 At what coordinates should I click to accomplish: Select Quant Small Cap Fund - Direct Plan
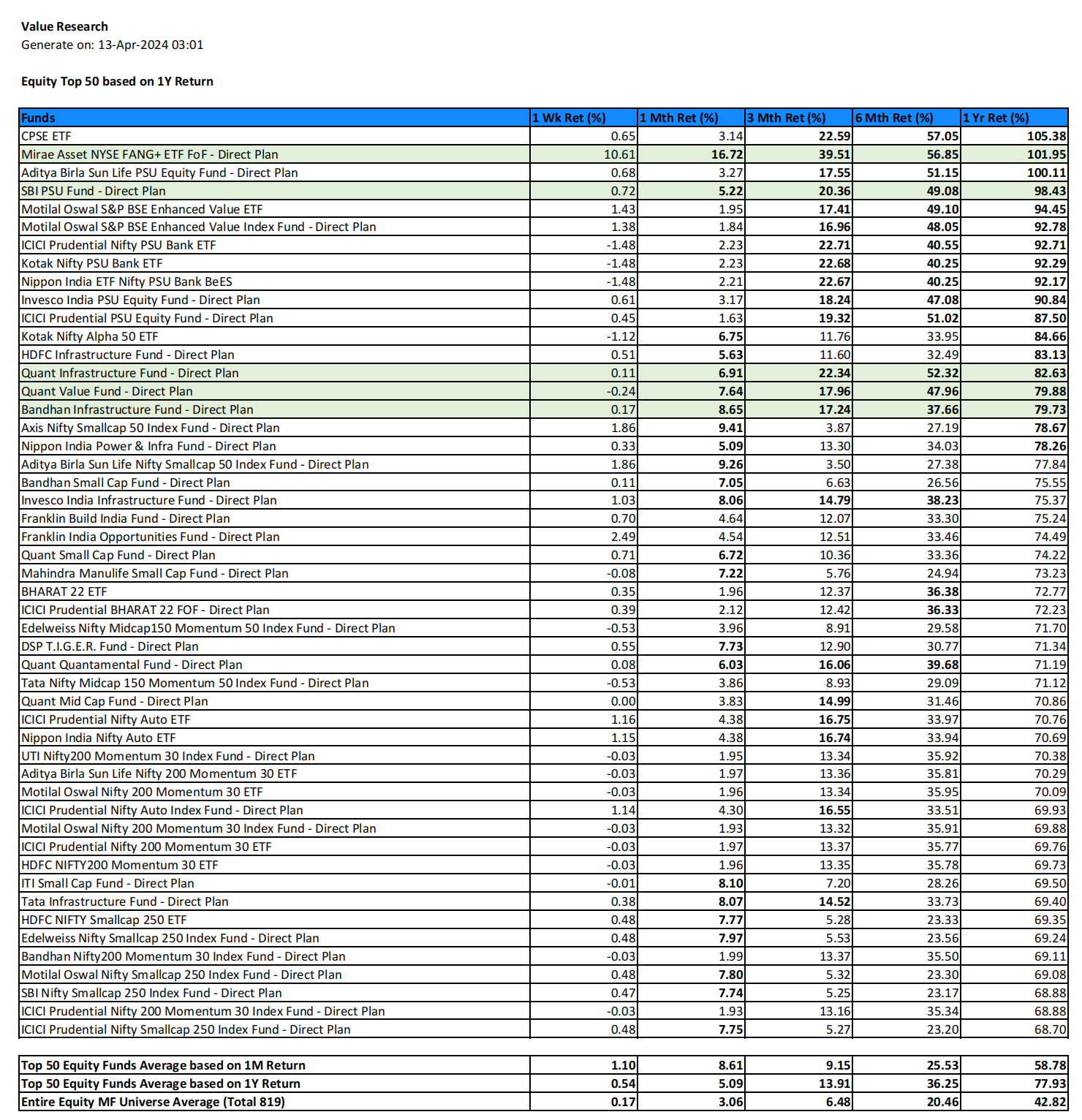pyautogui.click(x=118, y=555)
